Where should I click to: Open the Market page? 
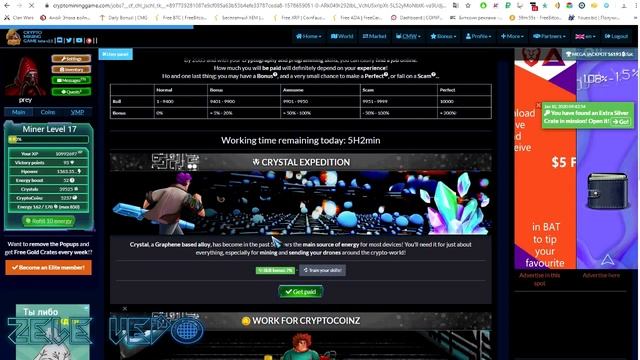coord(374,36)
